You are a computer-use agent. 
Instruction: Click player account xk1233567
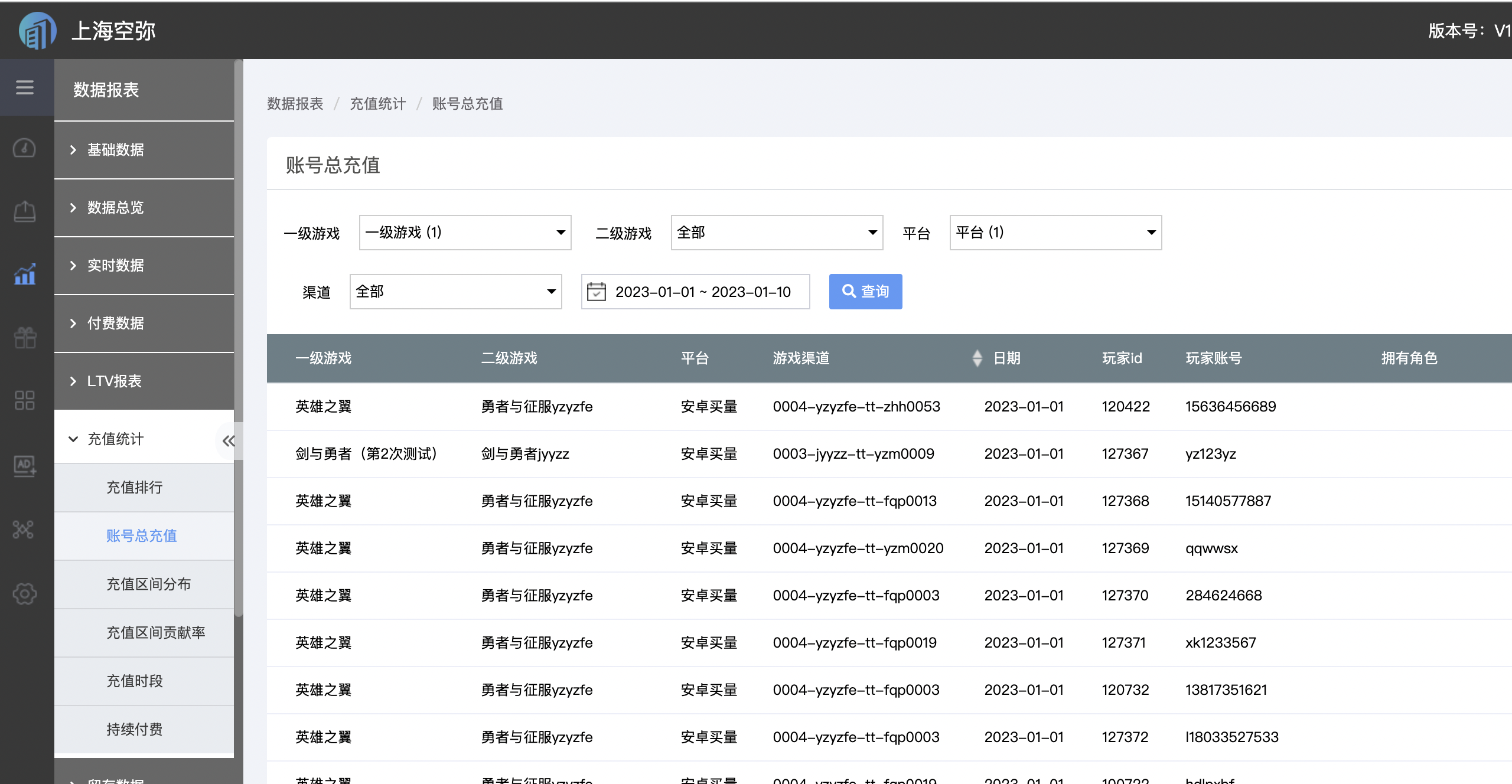(x=1221, y=643)
